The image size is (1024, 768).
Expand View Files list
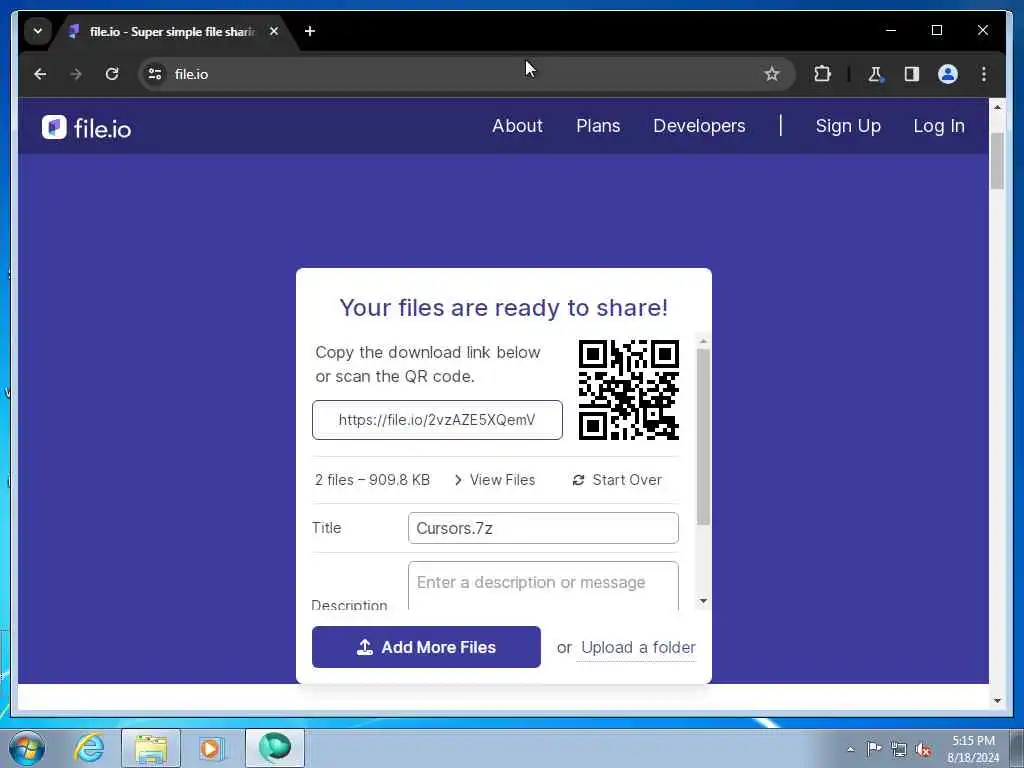pyautogui.click(x=494, y=480)
